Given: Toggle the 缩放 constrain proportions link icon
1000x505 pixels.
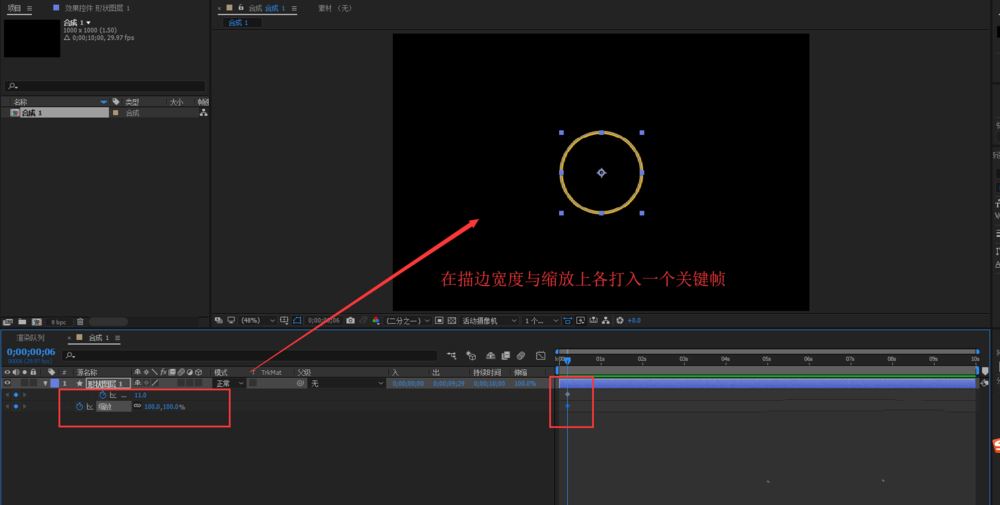Looking at the screenshot, I should tap(137, 406).
